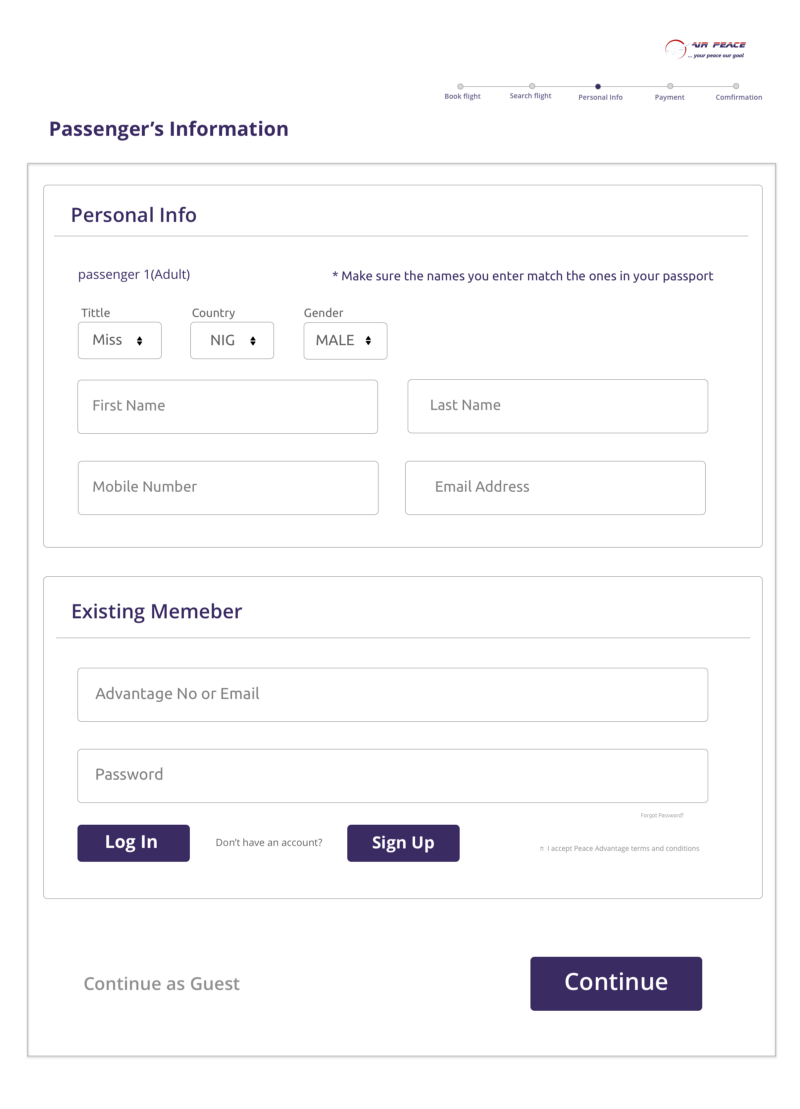Accept Peace Advantage terms and conditions checkbox
The width and height of the screenshot is (800, 1109).
coord(542,849)
